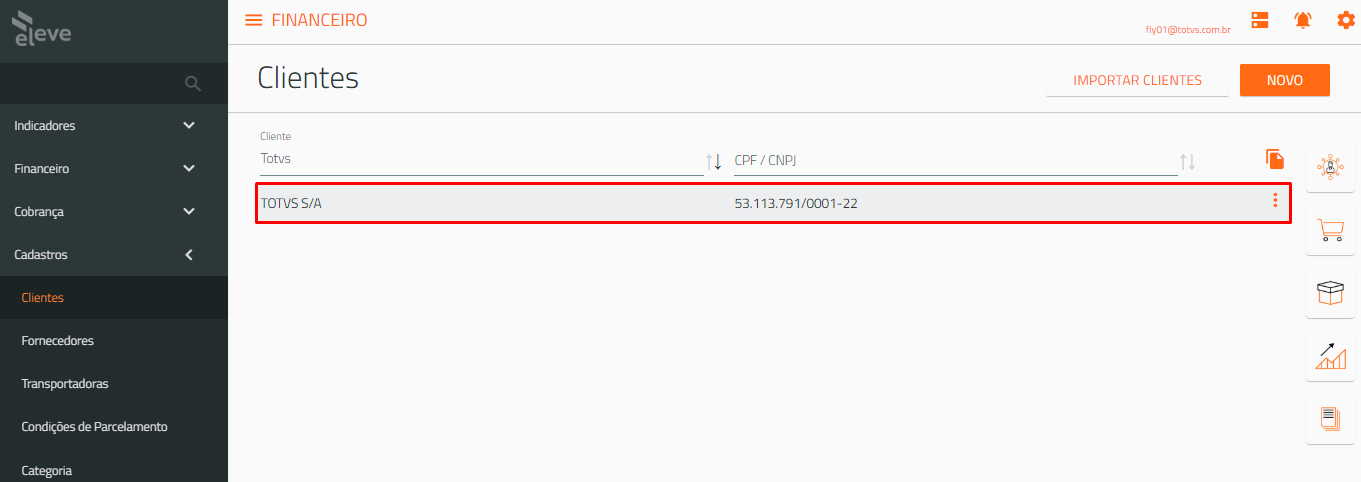The height and width of the screenshot is (482, 1361).
Task: Open the settings gear icon
Action: 1346,20
